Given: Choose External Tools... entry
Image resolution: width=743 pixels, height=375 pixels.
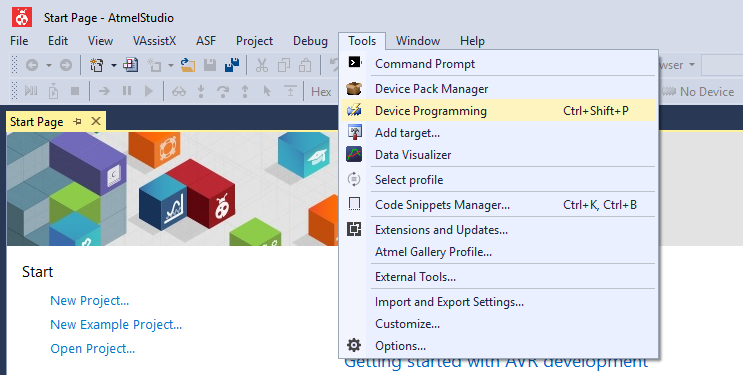Looking at the screenshot, I should (498, 277).
